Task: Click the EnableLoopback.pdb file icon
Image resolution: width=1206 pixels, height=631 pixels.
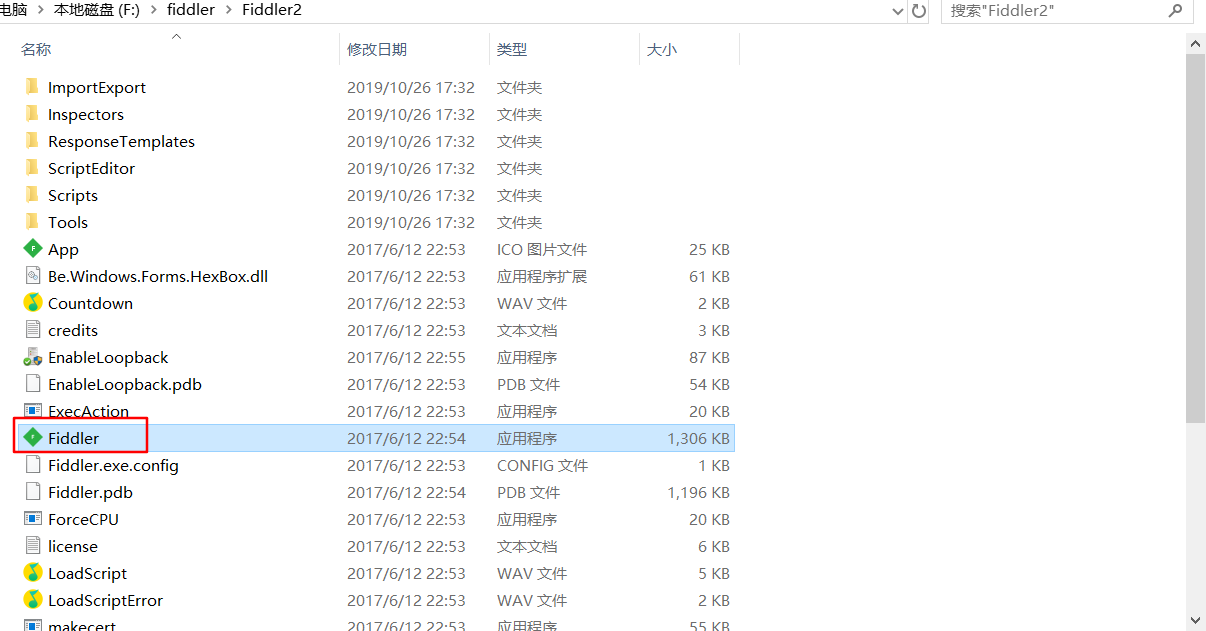Action: click(x=32, y=384)
